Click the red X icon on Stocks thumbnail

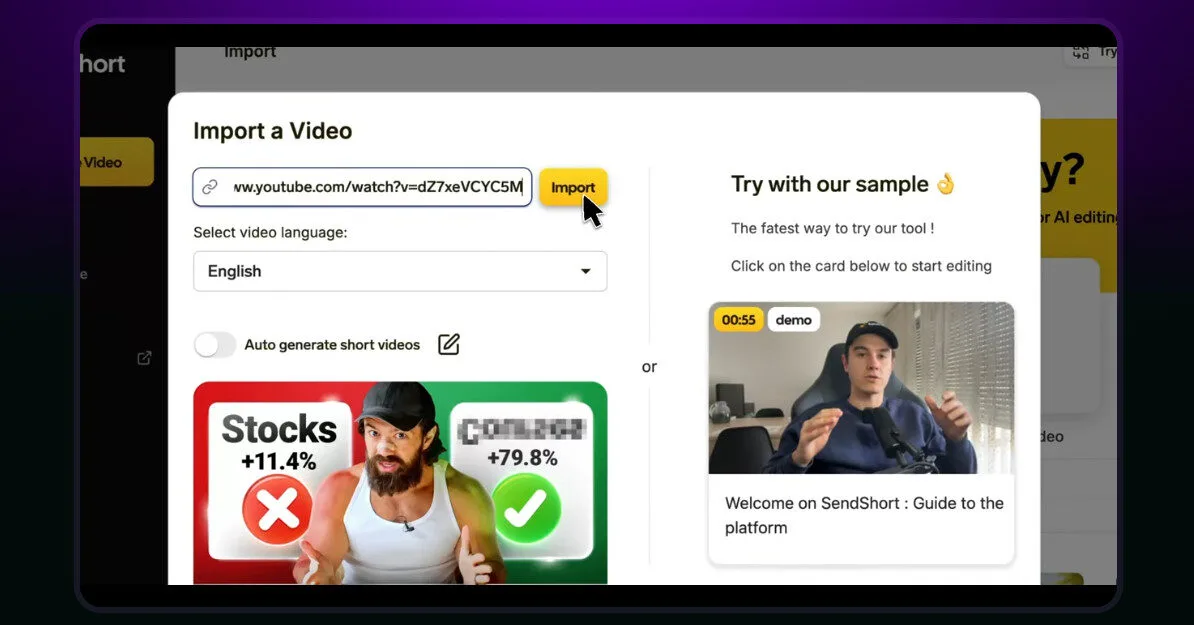pos(277,507)
